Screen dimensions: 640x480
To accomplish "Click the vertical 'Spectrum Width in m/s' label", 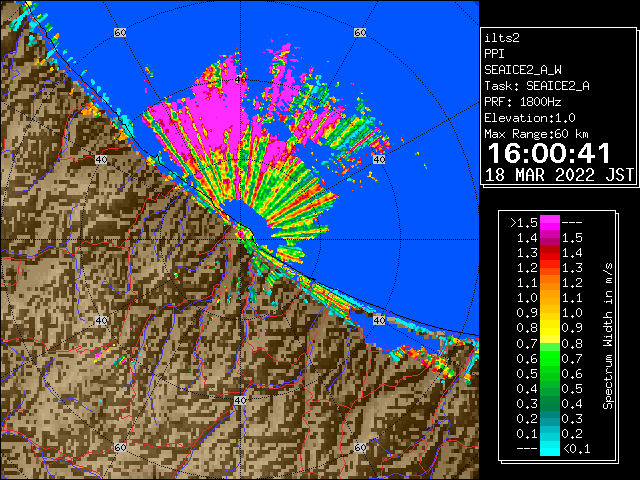I will (608, 336).
